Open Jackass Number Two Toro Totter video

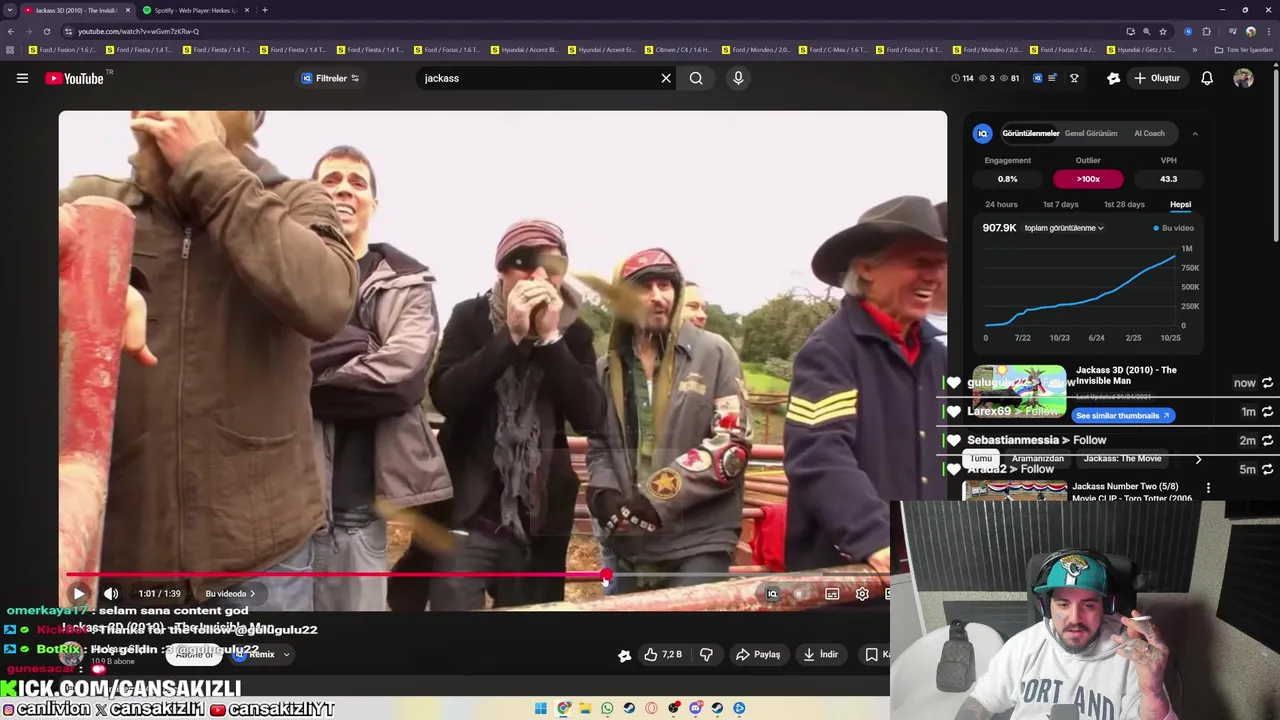[1131, 492]
